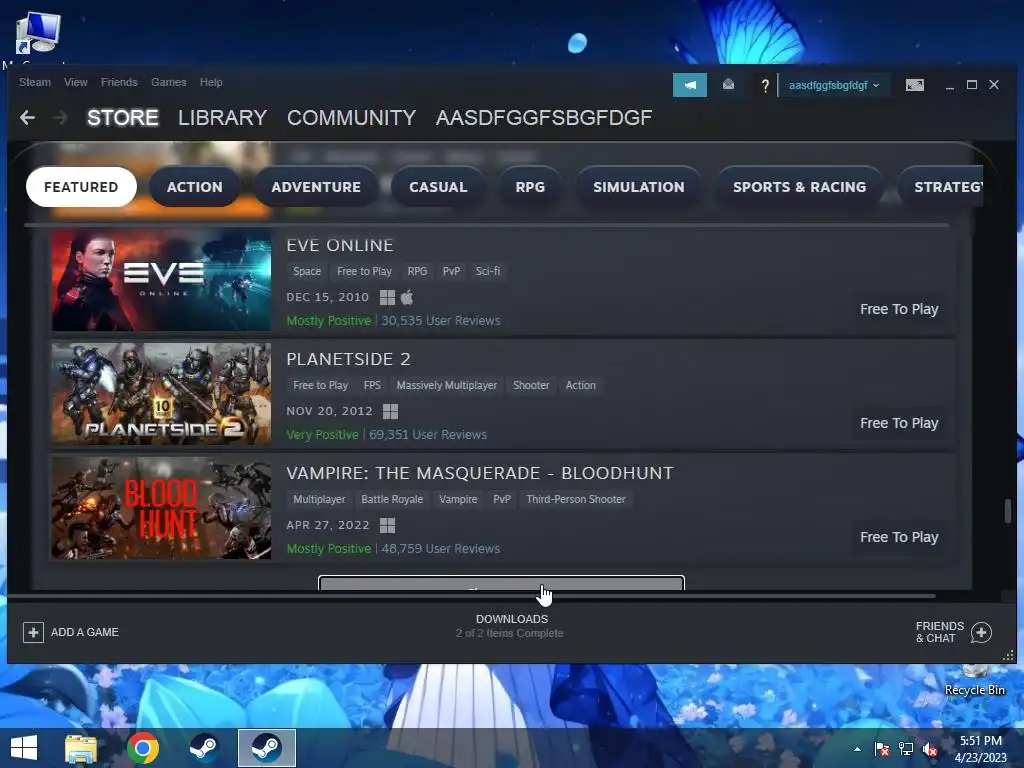The width and height of the screenshot is (1024, 768).
Task: Switch to Big Picture mode icon
Action: pyautogui.click(x=914, y=85)
